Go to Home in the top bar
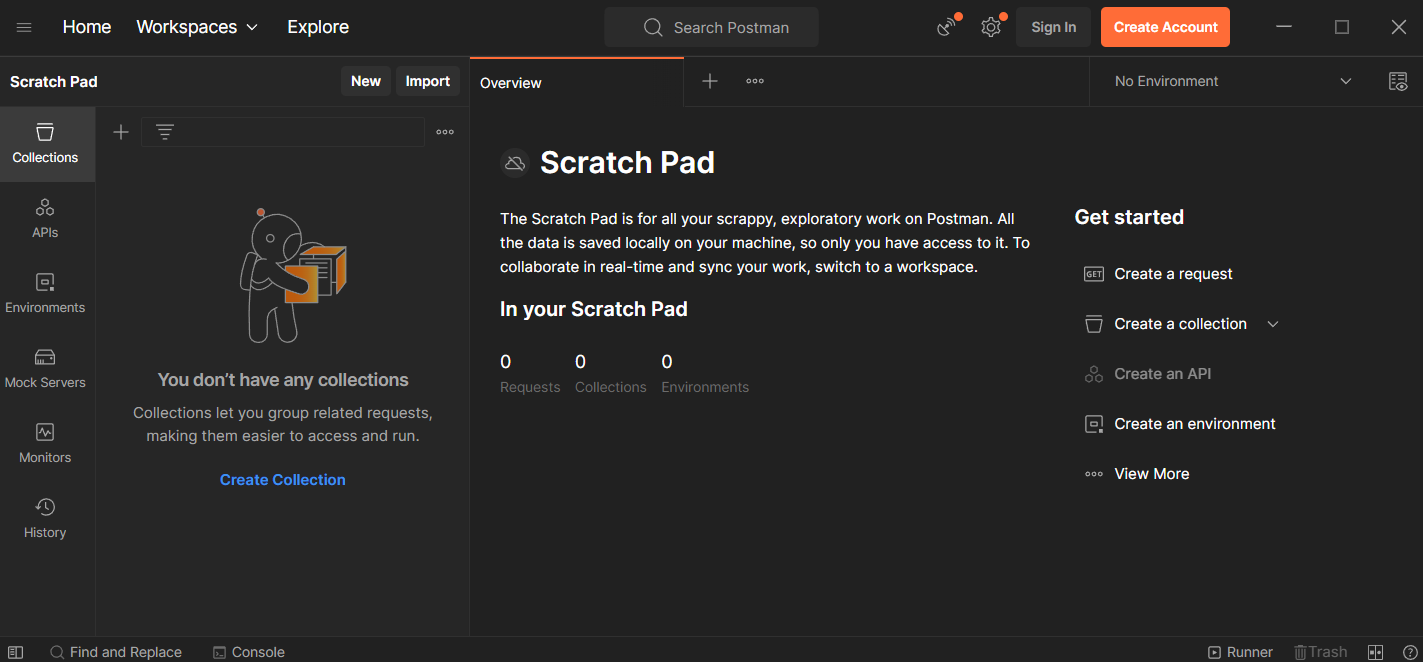This screenshot has height=662, width=1423. tap(87, 27)
